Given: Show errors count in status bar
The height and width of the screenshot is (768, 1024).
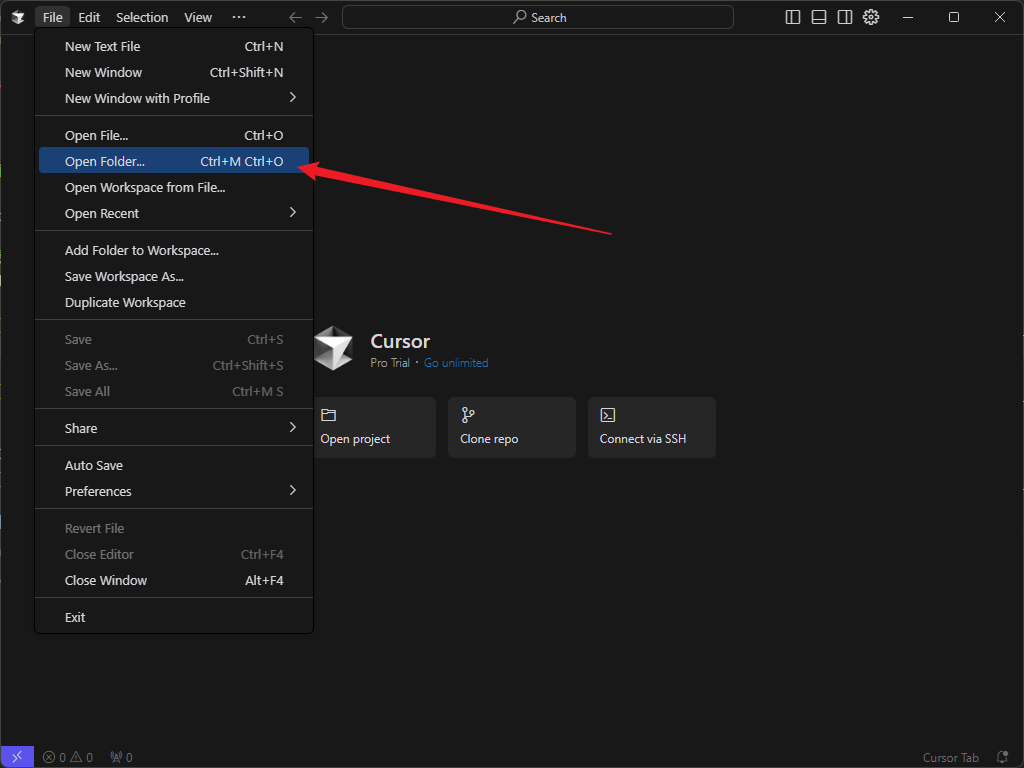Looking at the screenshot, I should (54, 758).
